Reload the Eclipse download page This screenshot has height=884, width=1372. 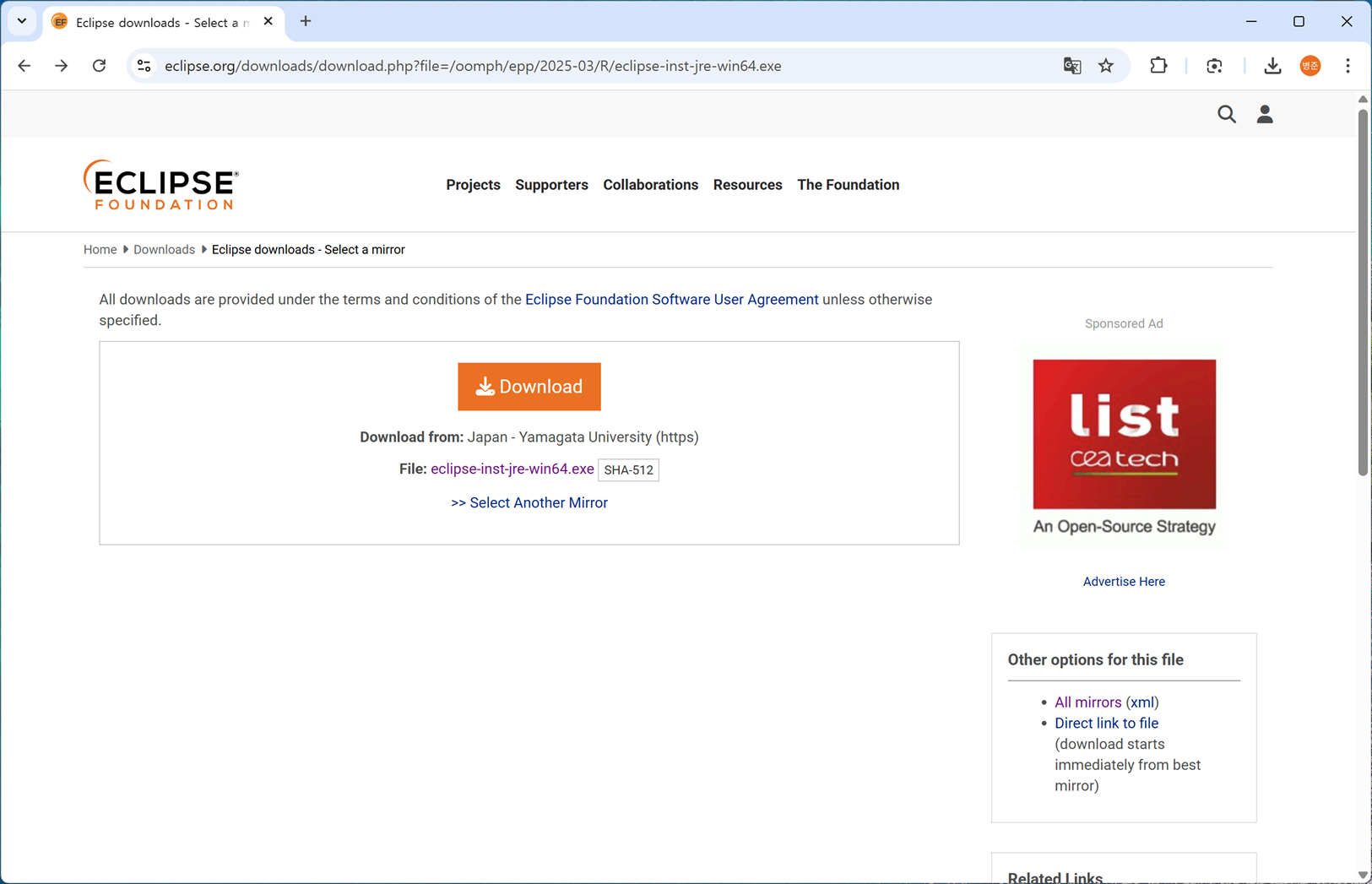(x=100, y=66)
